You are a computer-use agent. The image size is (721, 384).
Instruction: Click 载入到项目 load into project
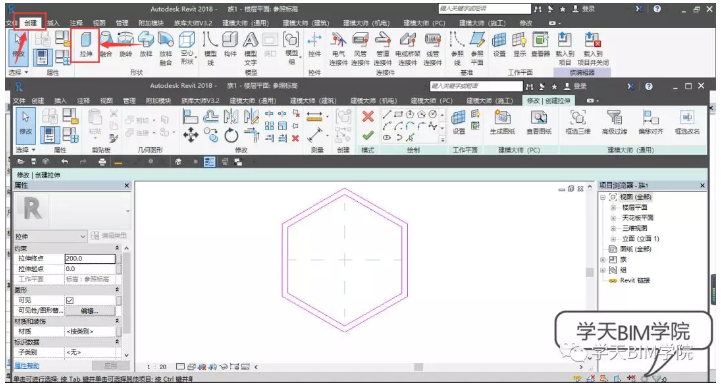pyautogui.click(x=565, y=48)
